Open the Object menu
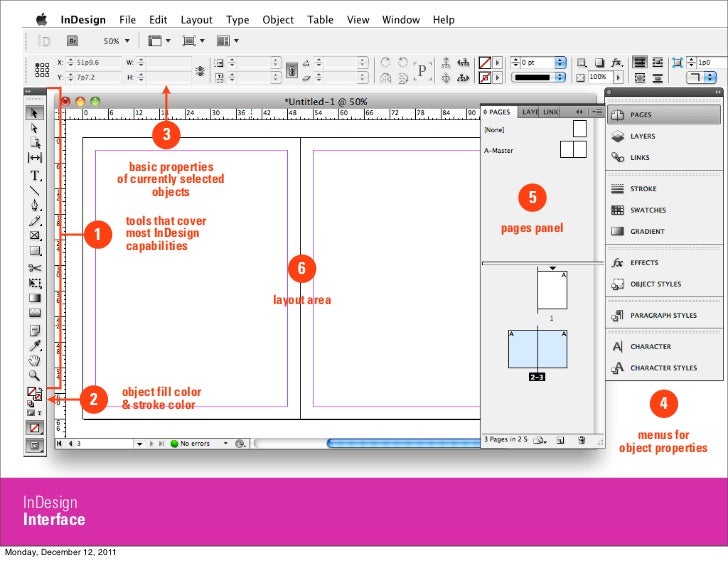This screenshot has height=561, width=728. pyautogui.click(x=278, y=20)
